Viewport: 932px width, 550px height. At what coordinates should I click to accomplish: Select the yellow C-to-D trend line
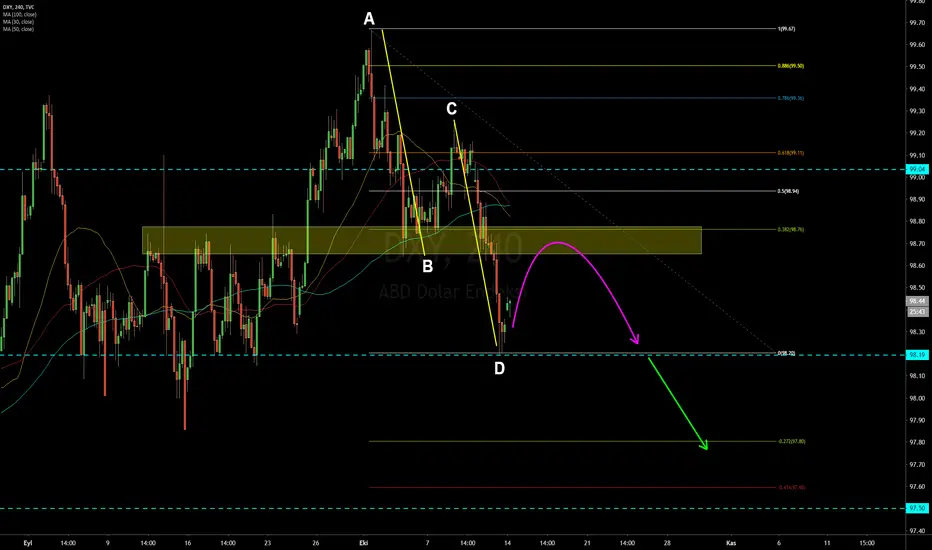[476, 233]
